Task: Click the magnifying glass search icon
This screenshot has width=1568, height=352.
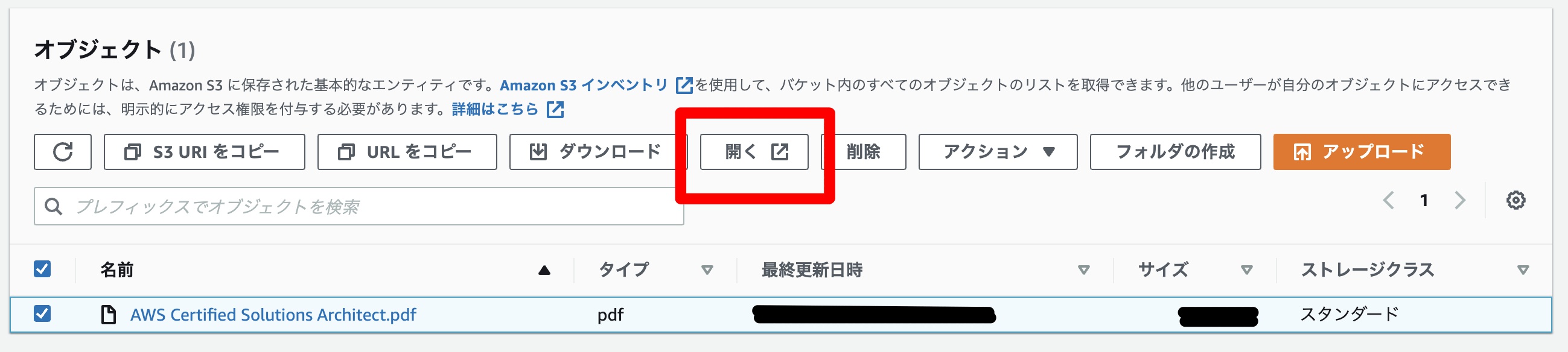Action: click(55, 206)
